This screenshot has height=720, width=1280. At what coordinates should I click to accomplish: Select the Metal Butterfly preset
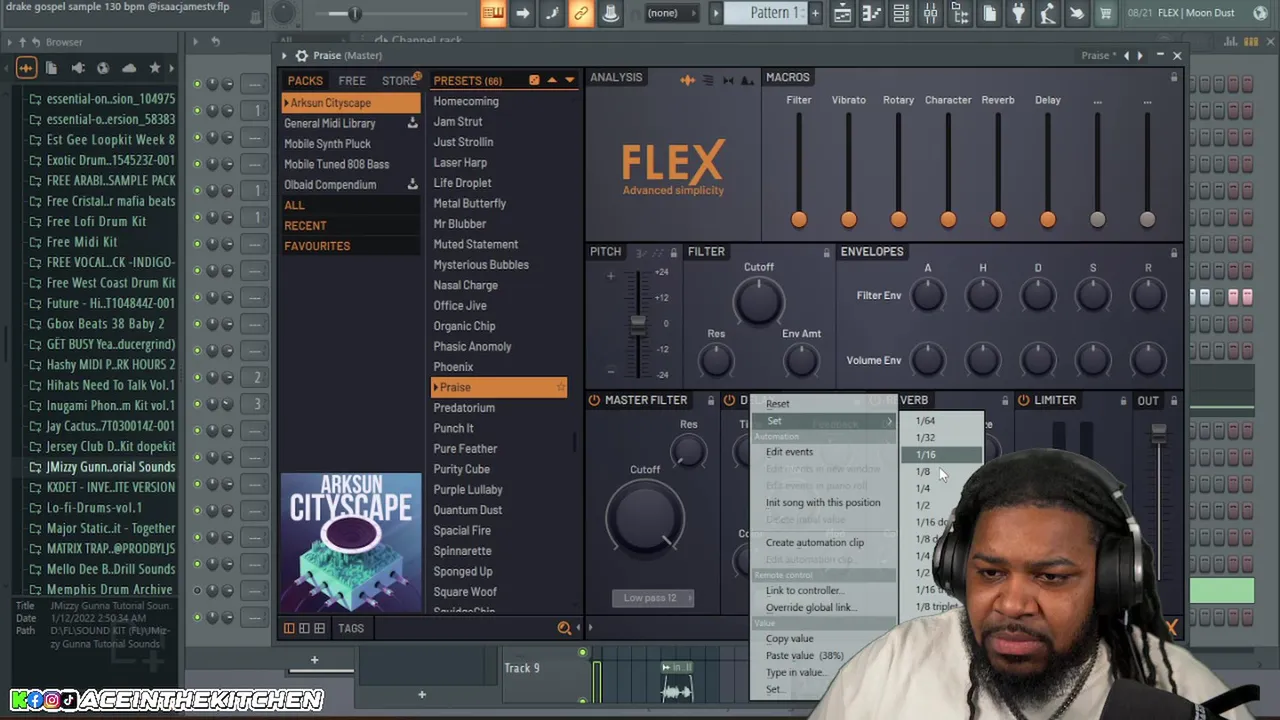[x=470, y=203]
